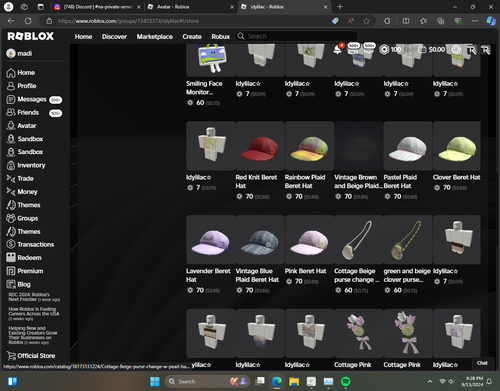
Task: Click the green and beige clover purse link
Action: pos(407,275)
